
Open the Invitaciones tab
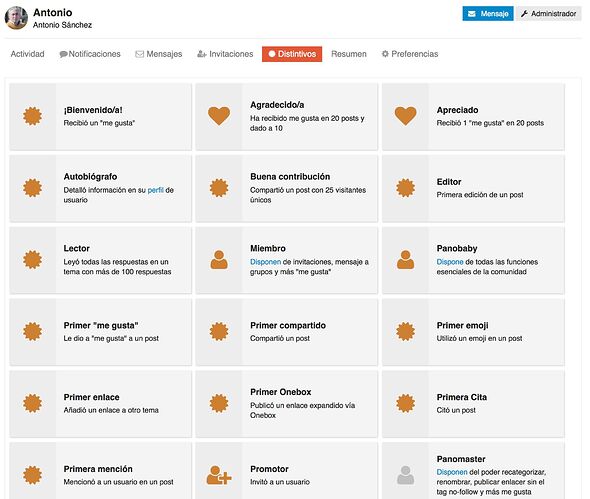coord(225,54)
